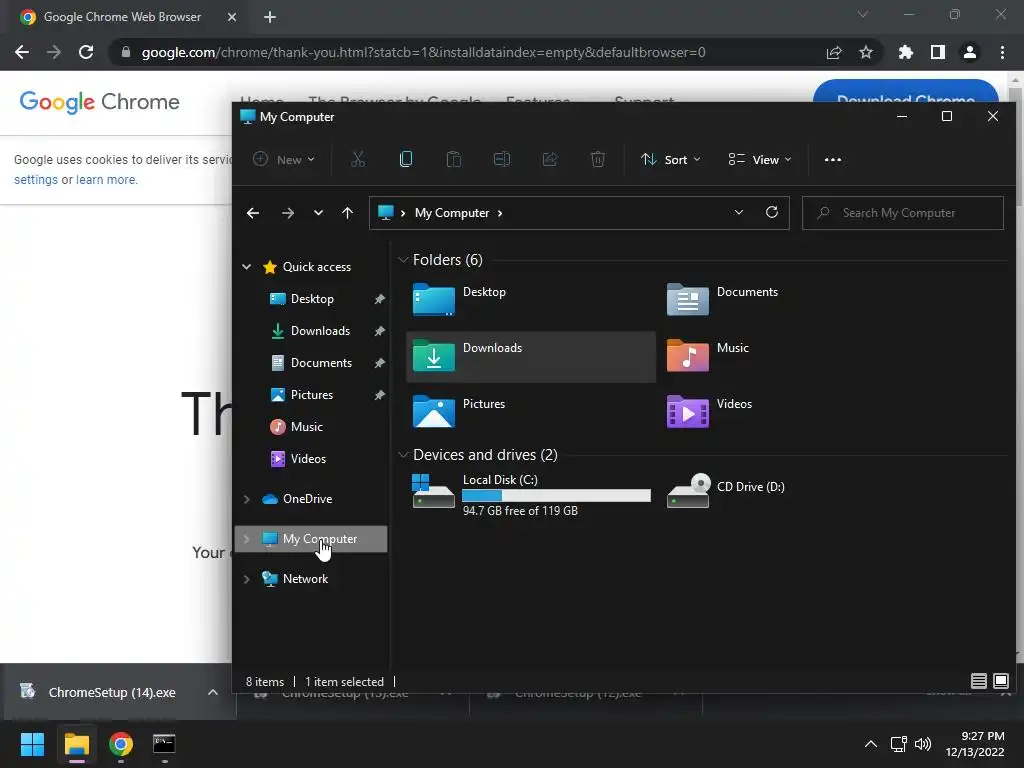Click the Rename icon in File Explorer toolbar
This screenshot has height=768, width=1024.
click(502, 159)
